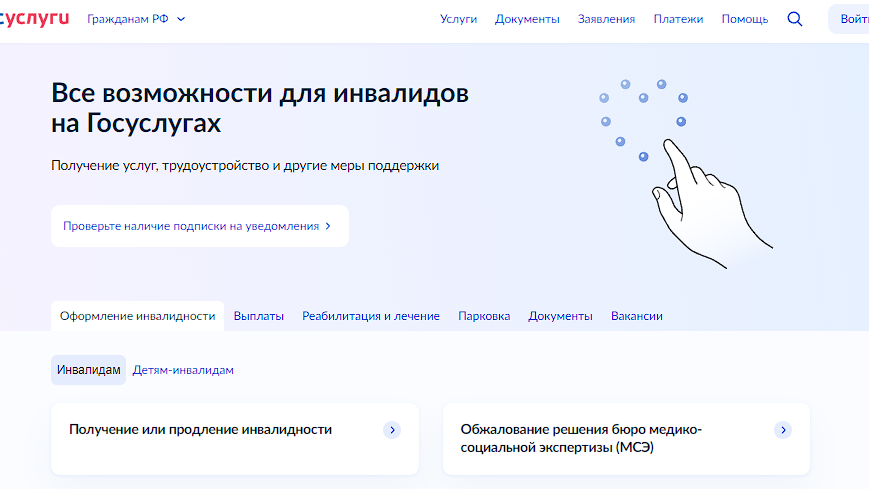Click arrow icon on Обжалование решения бюро card

pyautogui.click(x=783, y=430)
